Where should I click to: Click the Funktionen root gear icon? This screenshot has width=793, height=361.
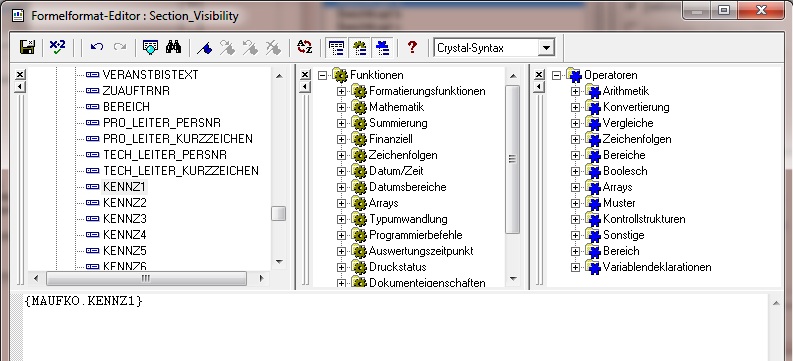point(340,75)
